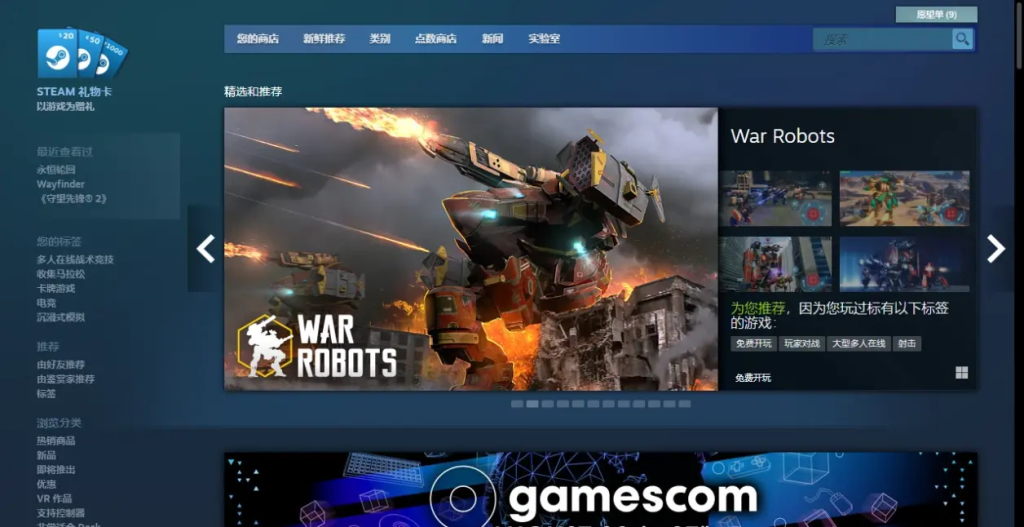This screenshot has height=527, width=1024.
Task: Open the Steam gift cards image
Action: [x=82, y=52]
